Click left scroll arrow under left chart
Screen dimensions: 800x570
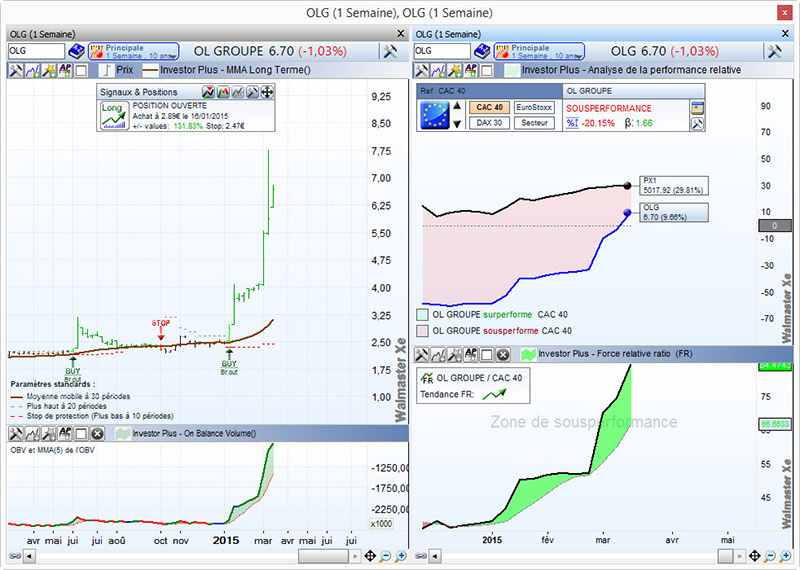[x=30, y=556]
